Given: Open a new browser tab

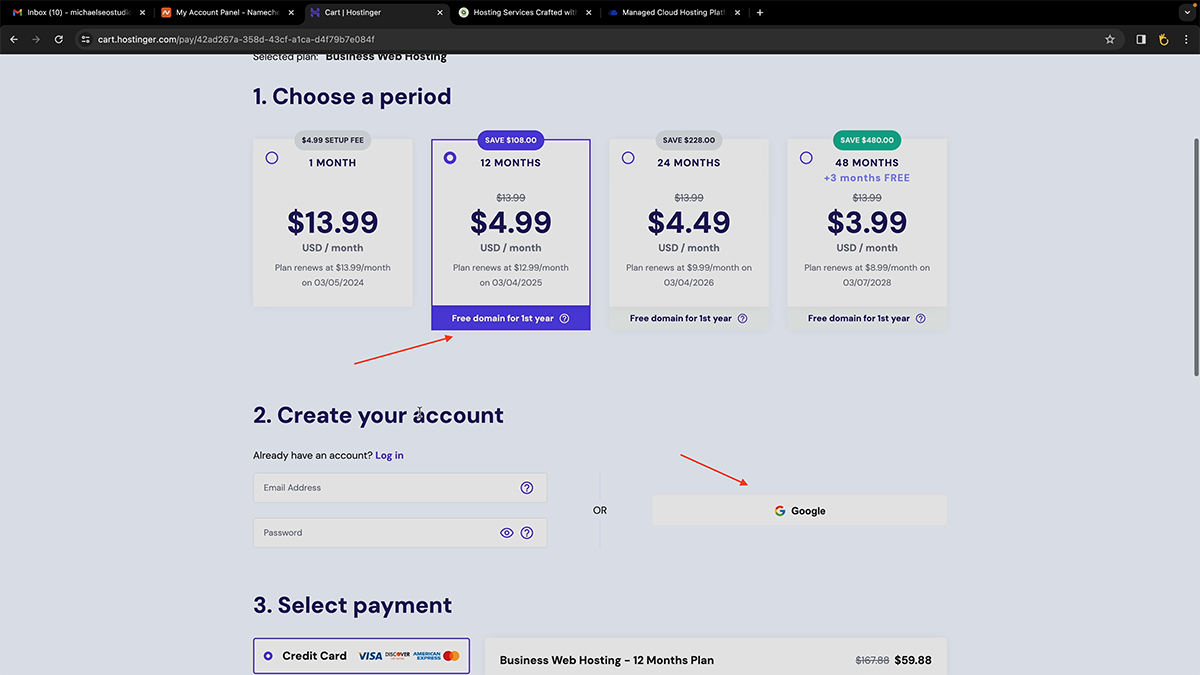Looking at the screenshot, I should [760, 13].
